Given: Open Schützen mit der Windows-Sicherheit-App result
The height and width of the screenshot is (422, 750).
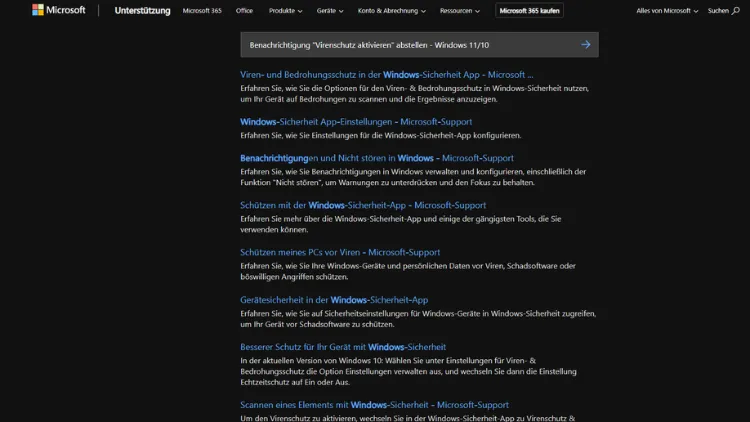Looking at the screenshot, I should click(363, 205).
